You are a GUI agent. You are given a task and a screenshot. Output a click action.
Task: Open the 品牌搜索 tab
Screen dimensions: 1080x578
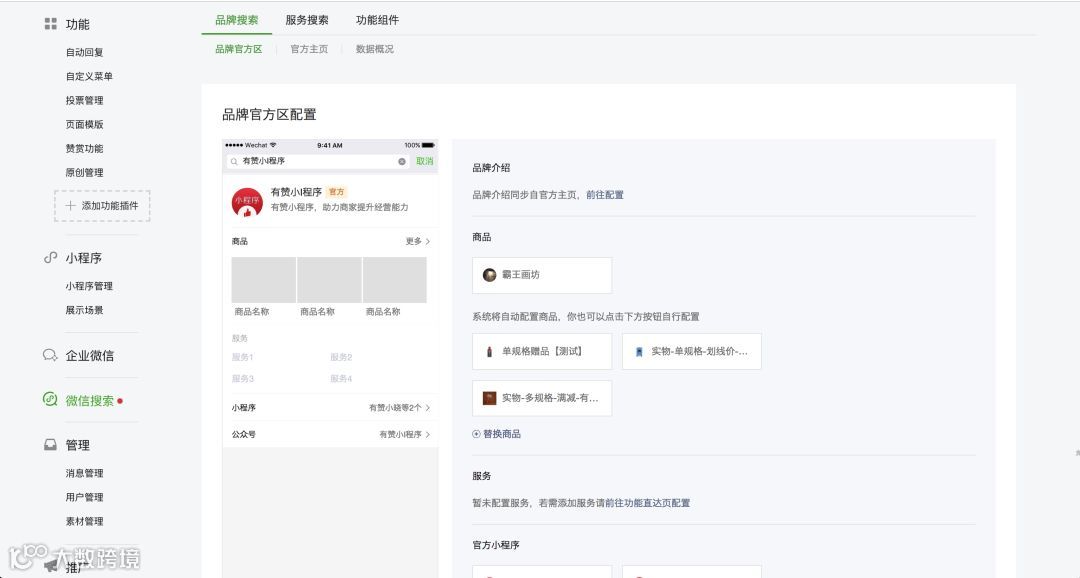pos(236,20)
